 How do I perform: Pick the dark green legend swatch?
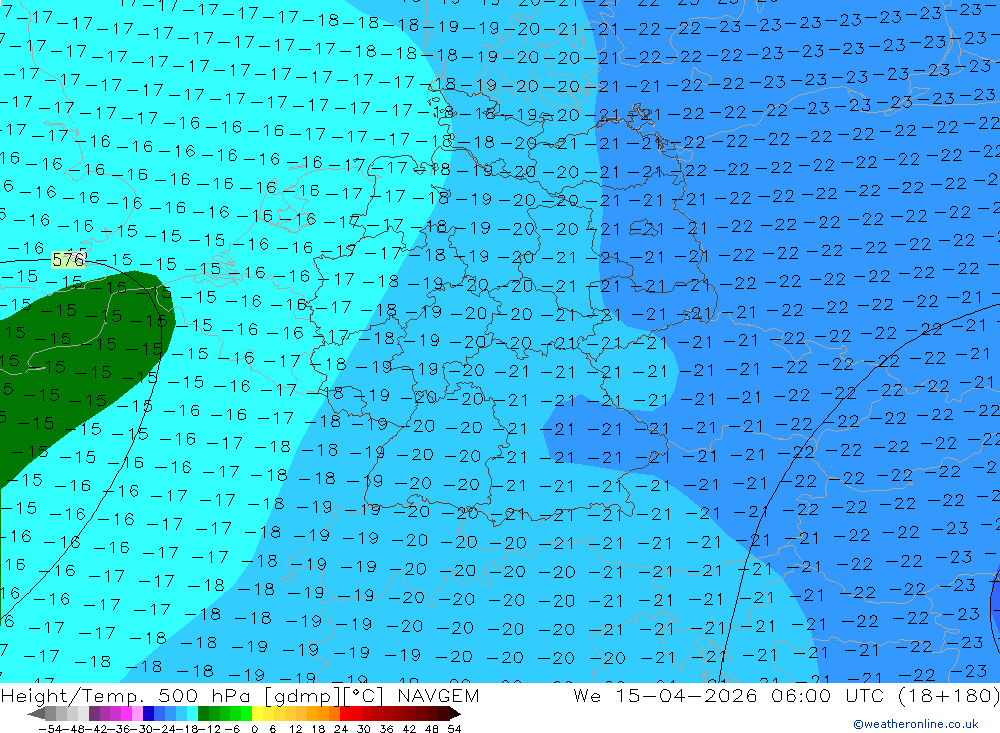[x=203, y=713]
